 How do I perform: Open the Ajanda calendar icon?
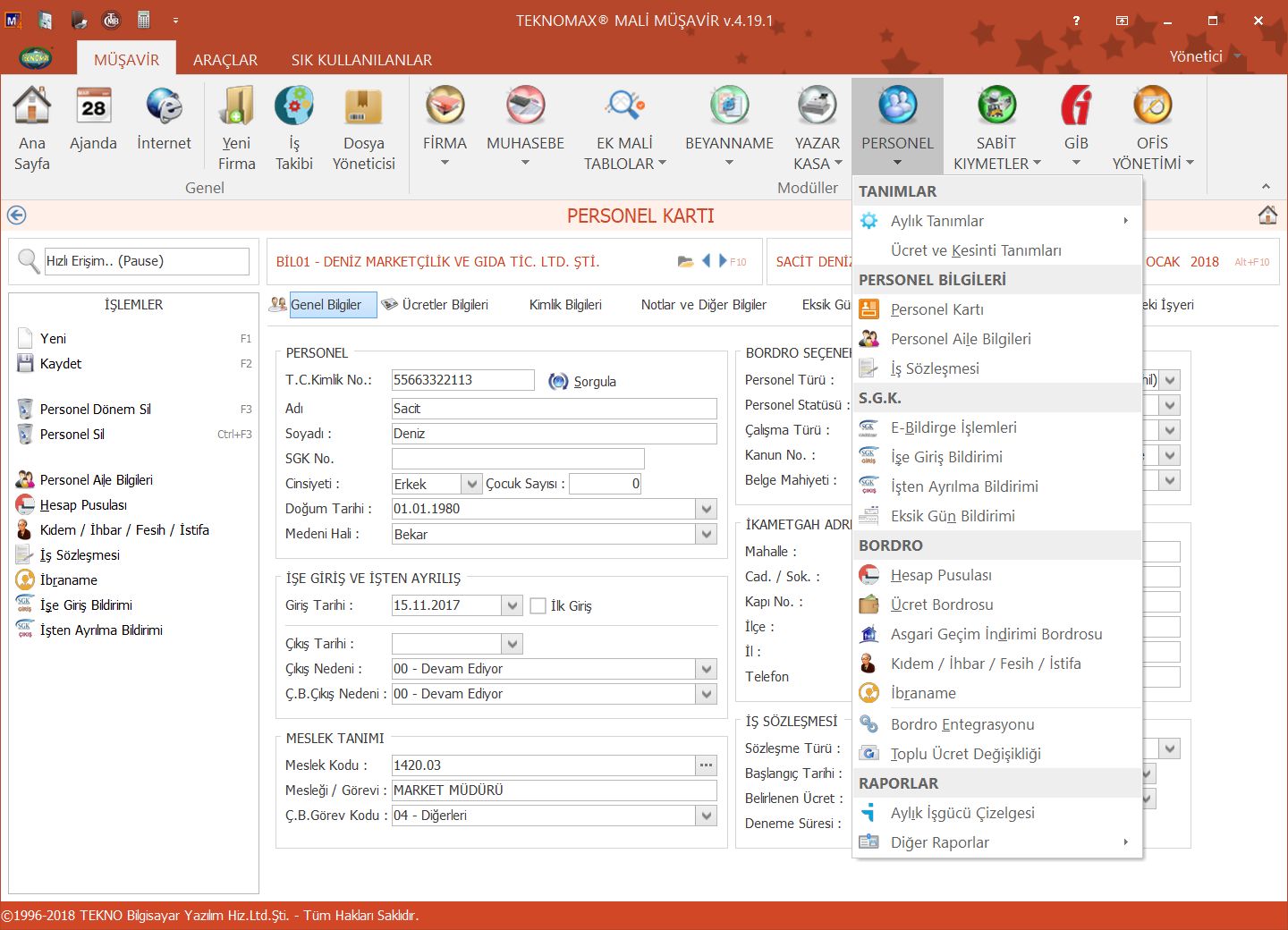click(x=93, y=107)
